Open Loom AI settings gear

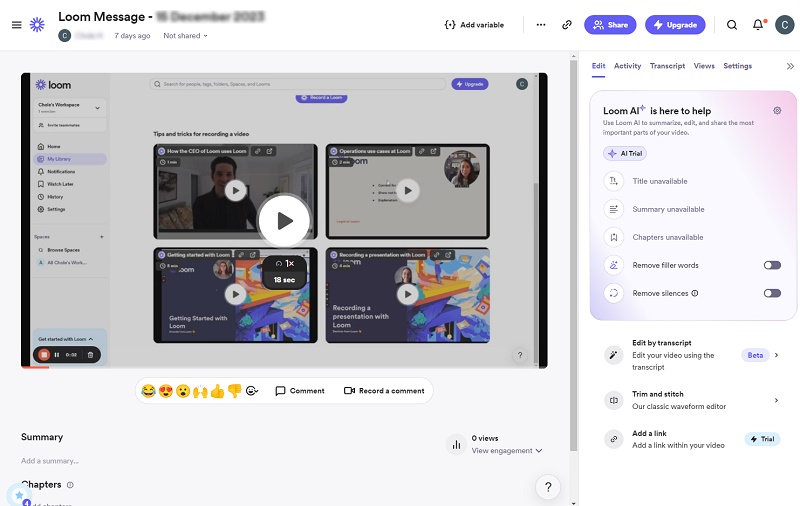tap(777, 111)
